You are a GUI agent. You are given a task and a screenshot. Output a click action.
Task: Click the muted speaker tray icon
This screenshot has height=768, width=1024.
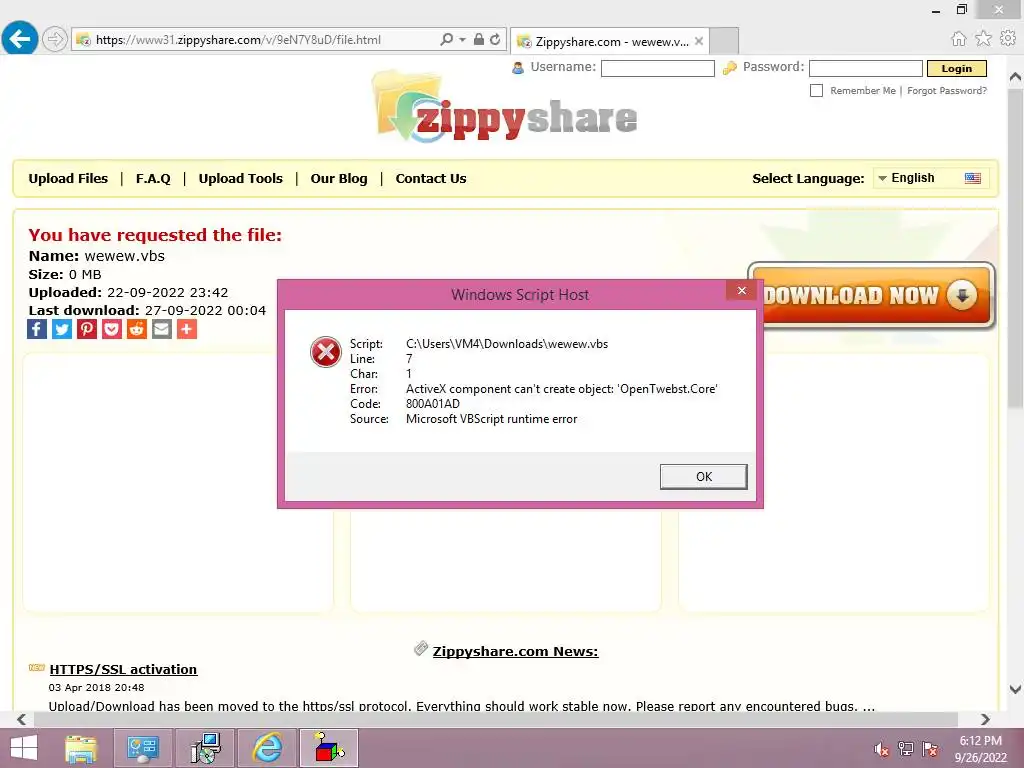pos(882,749)
